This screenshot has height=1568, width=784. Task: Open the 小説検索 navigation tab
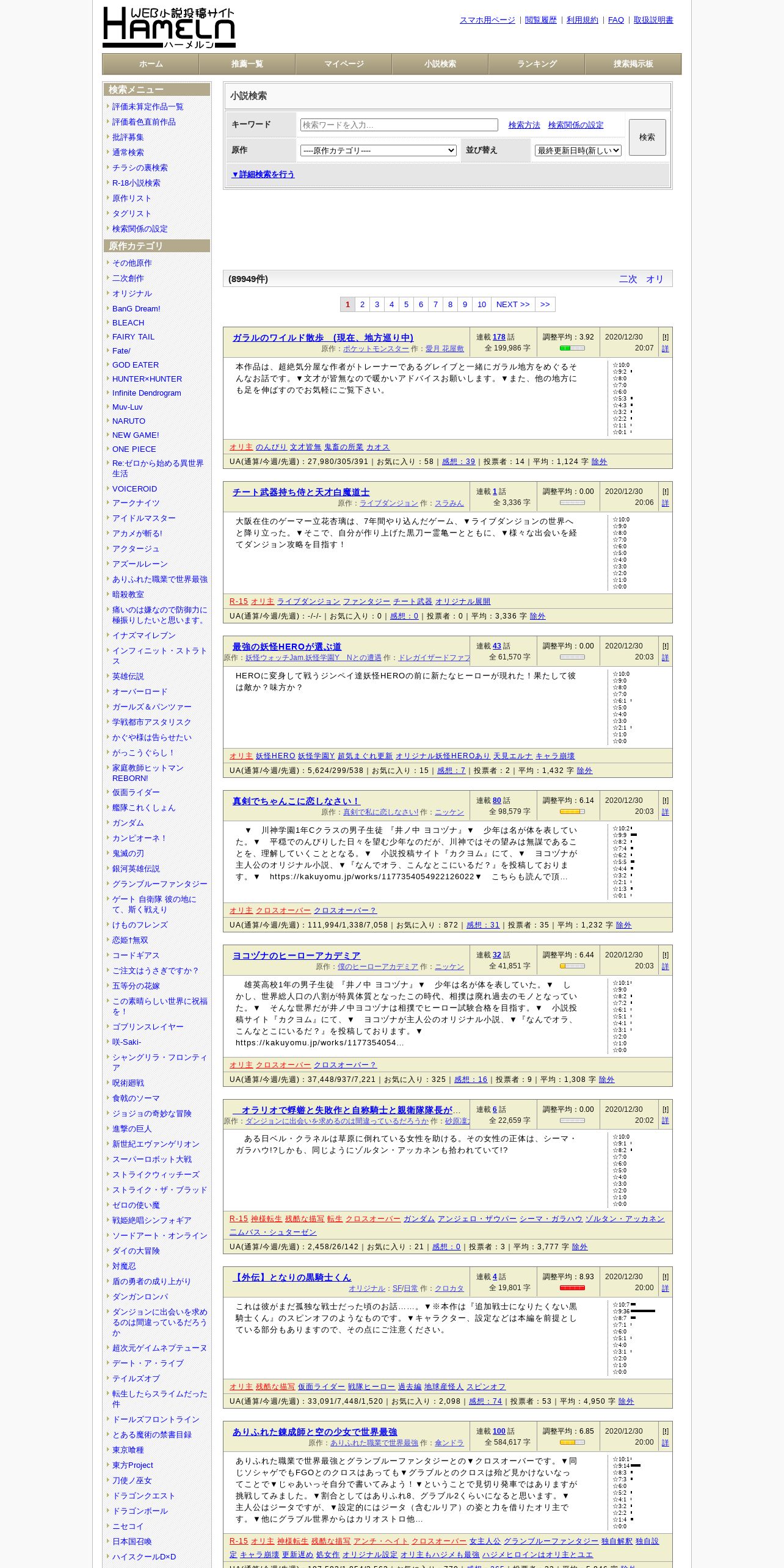(440, 64)
